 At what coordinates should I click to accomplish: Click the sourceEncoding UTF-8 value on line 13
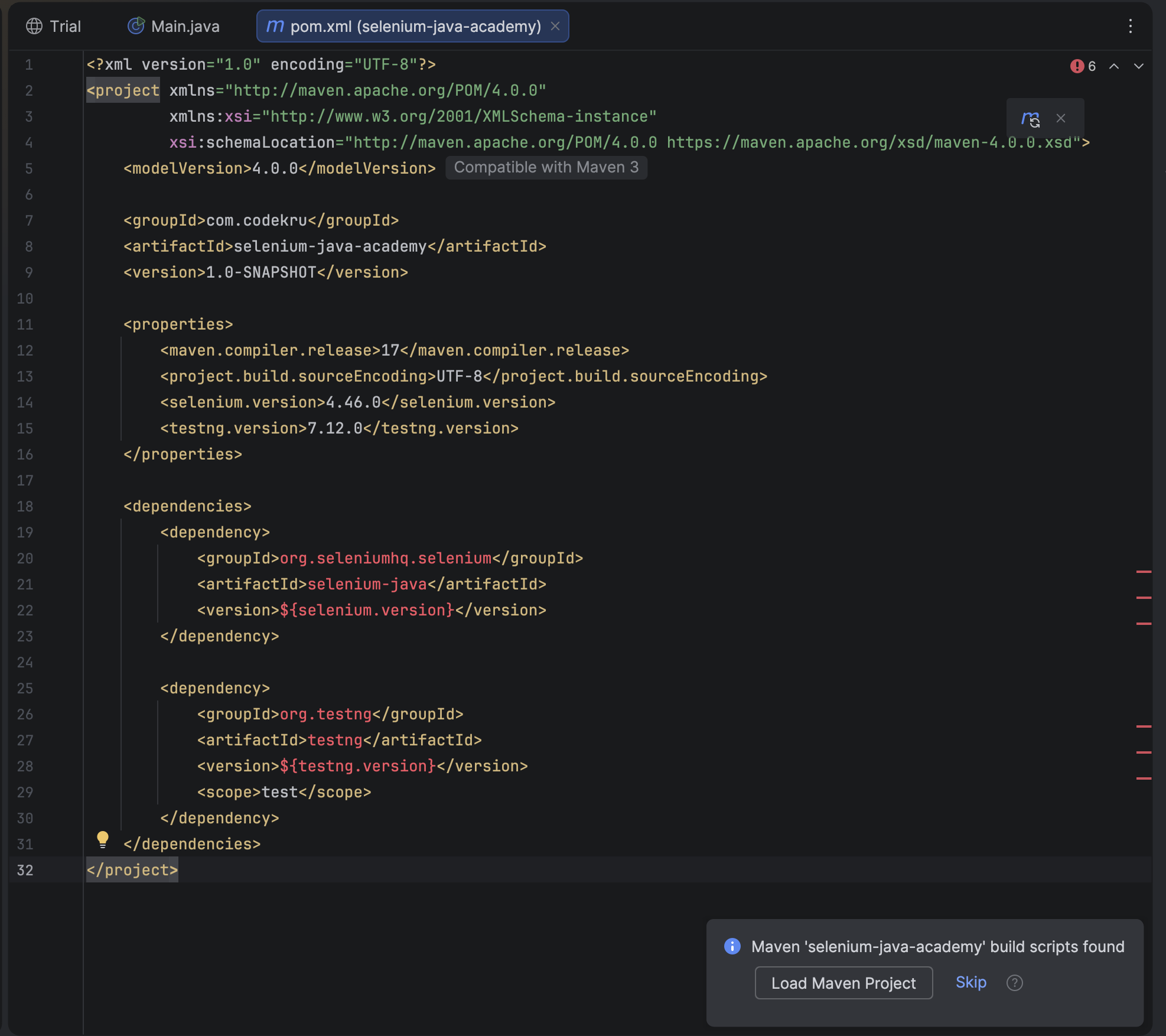coord(460,376)
